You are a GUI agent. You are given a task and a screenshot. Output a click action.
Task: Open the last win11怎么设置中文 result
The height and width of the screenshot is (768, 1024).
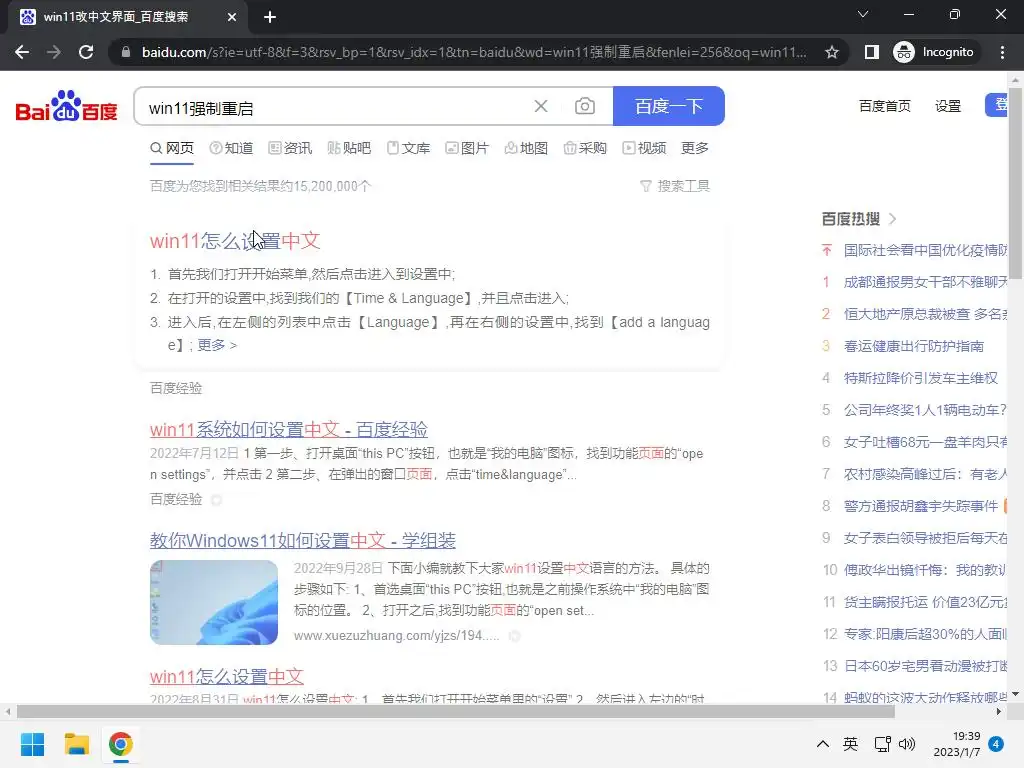(227, 677)
